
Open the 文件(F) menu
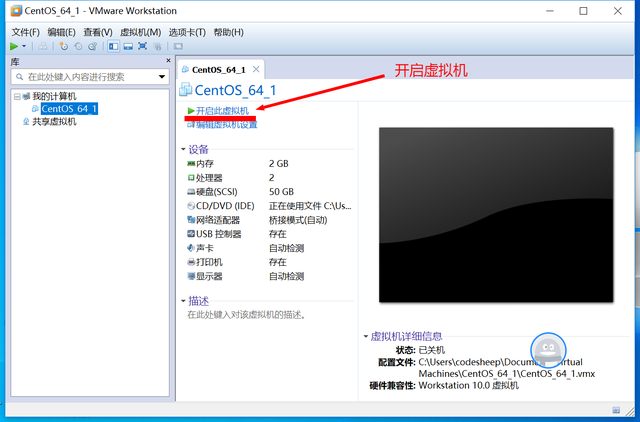[x=25, y=32]
